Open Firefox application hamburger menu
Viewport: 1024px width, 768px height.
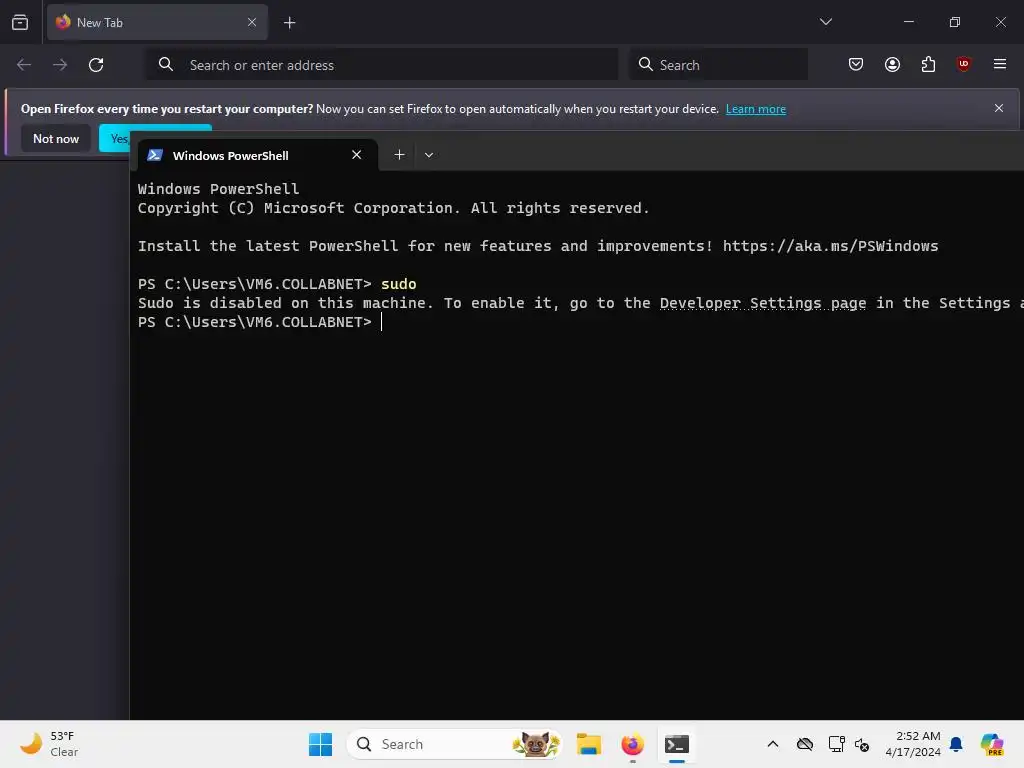[999, 64]
